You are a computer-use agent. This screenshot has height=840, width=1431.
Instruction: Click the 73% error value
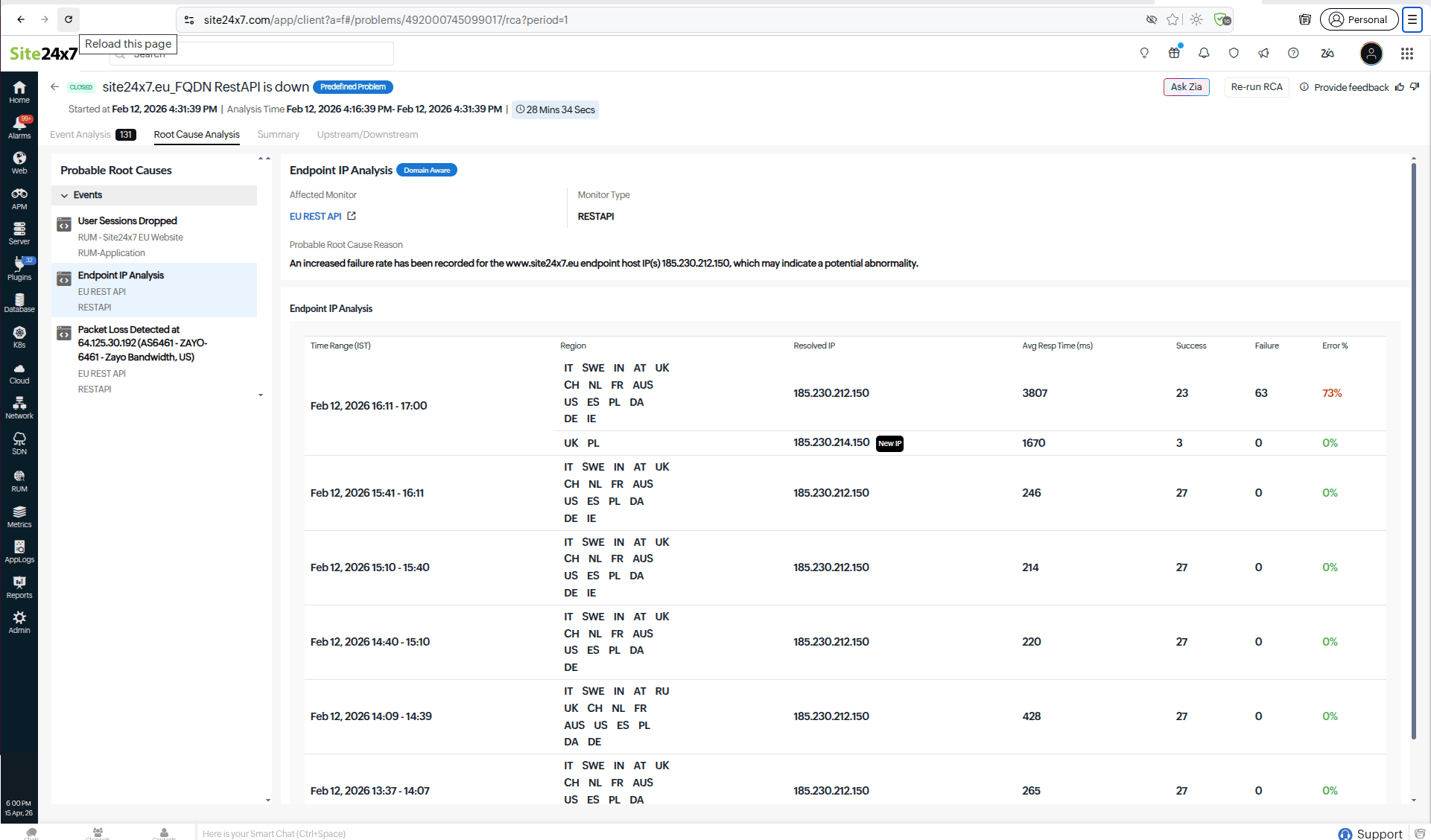(1332, 393)
